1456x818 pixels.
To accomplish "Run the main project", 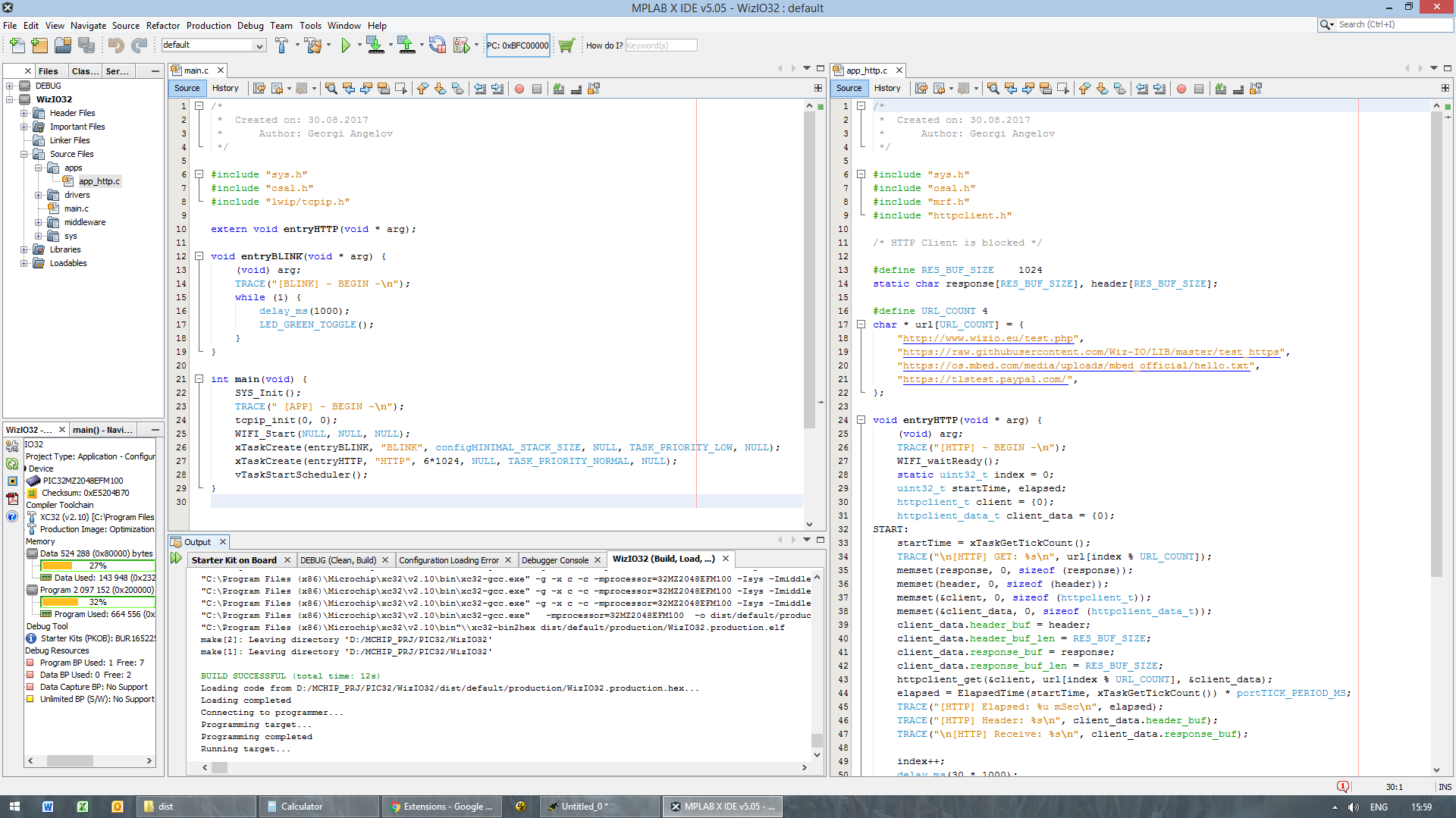I will (x=346, y=45).
